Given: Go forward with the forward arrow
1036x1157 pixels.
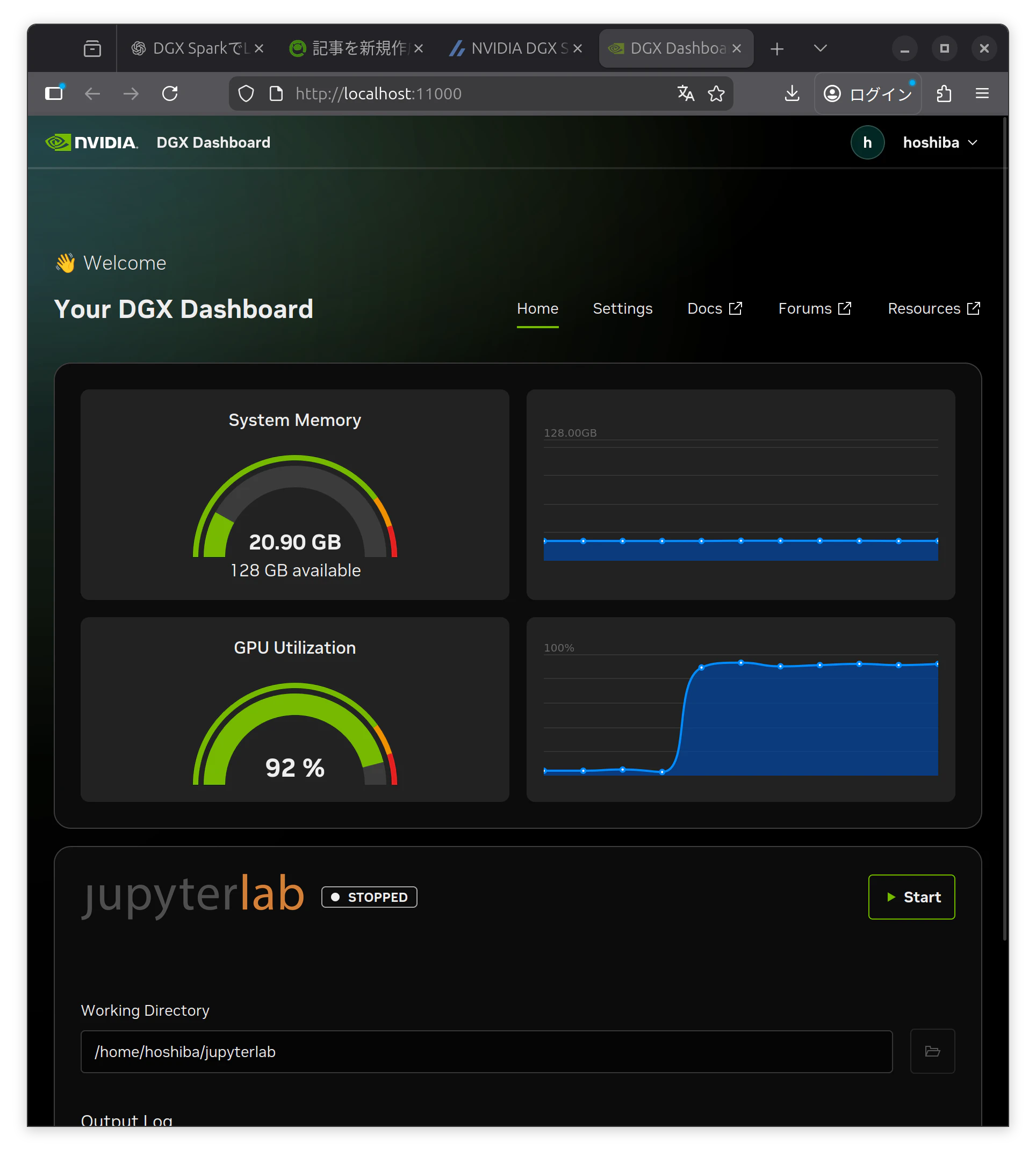Looking at the screenshot, I should [131, 93].
